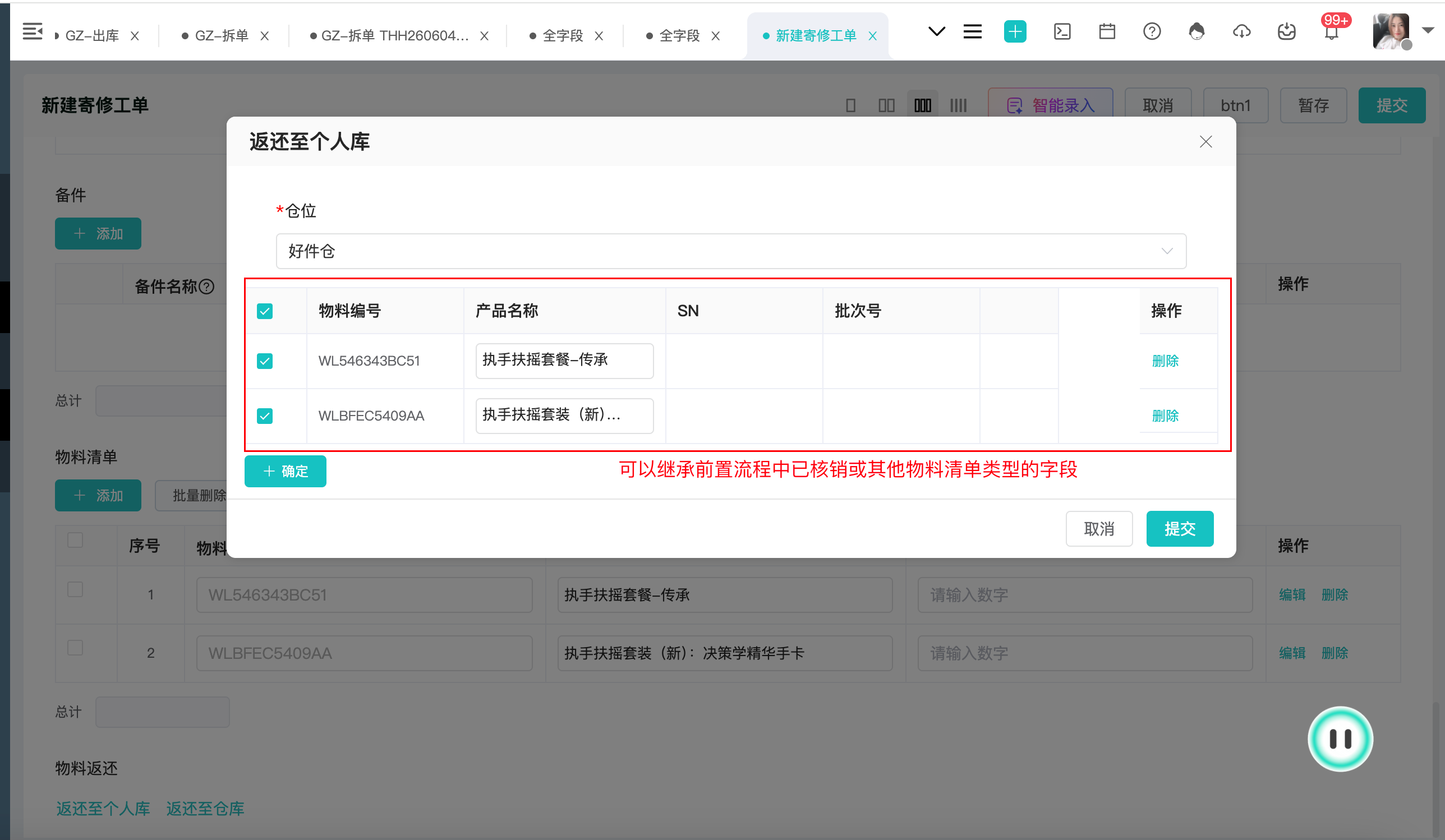Open the terminal console icon

click(x=1062, y=31)
